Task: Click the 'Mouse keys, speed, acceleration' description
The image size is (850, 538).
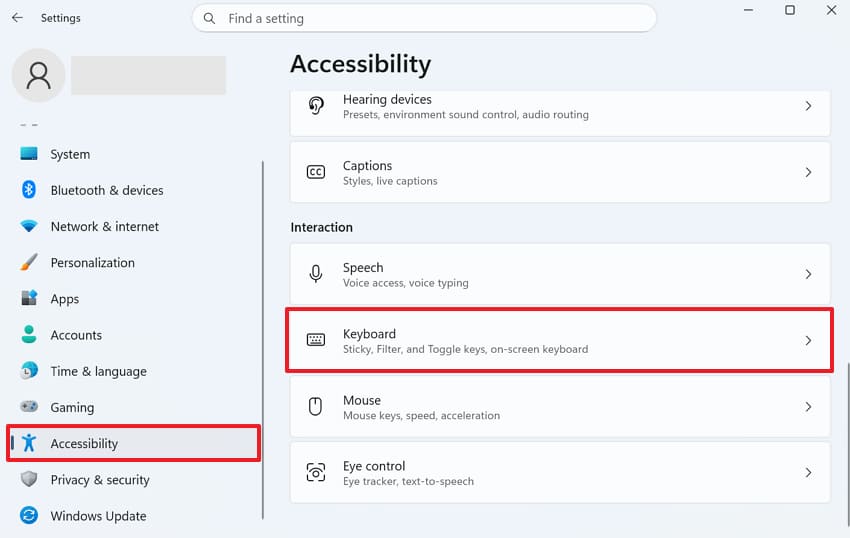Action: point(421,415)
